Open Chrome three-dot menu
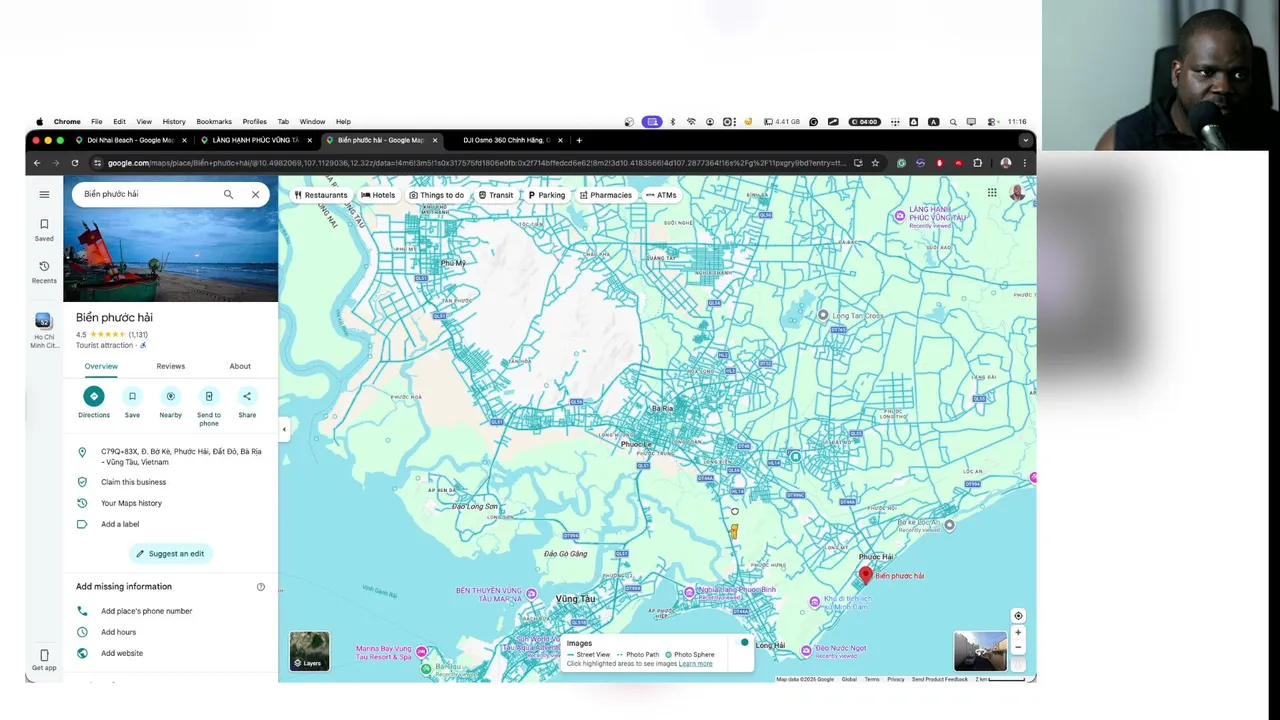Image resolution: width=1280 pixels, height=720 pixels. coord(1025,163)
